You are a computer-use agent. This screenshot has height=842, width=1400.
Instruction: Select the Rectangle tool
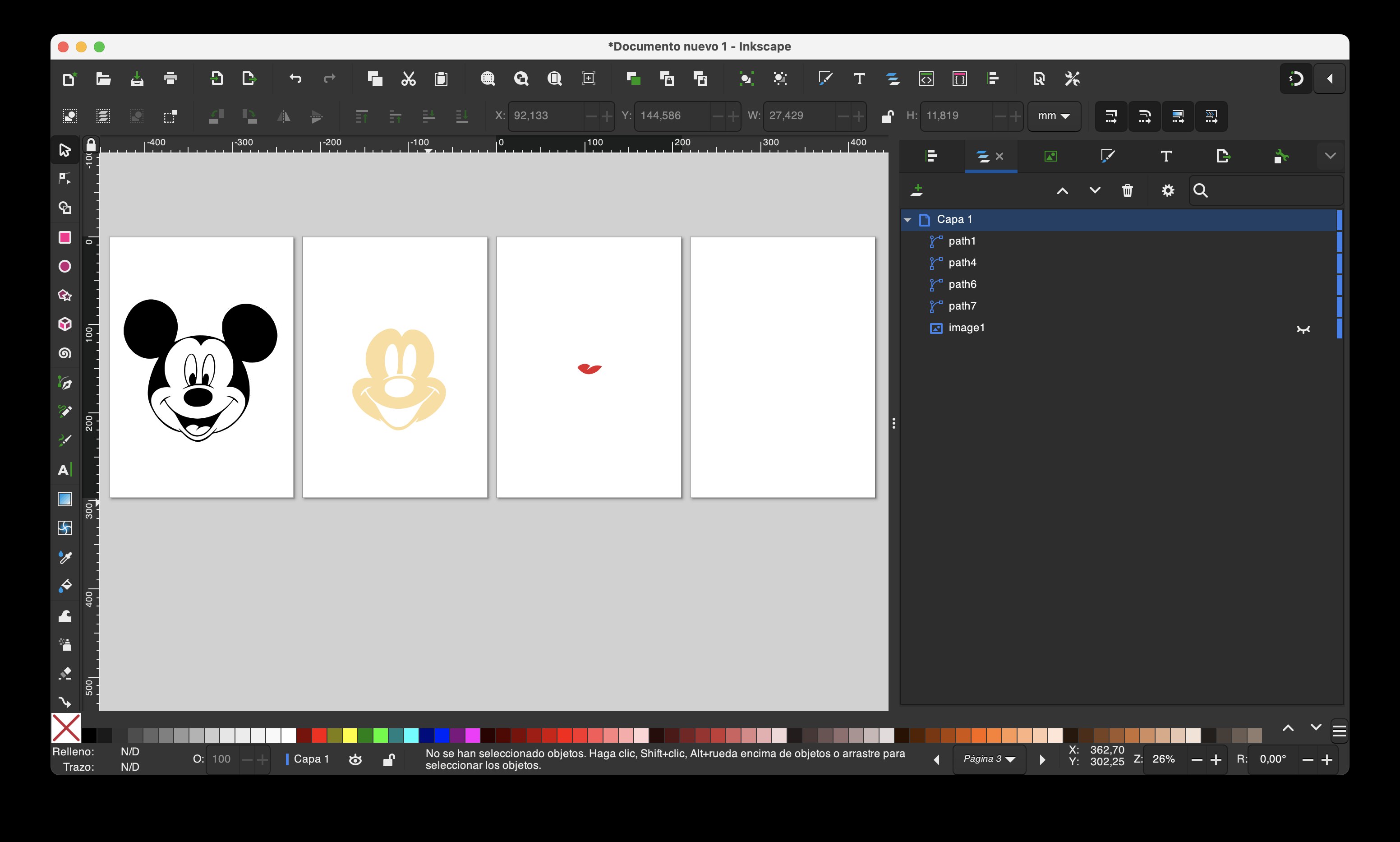click(x=64, y=237)
